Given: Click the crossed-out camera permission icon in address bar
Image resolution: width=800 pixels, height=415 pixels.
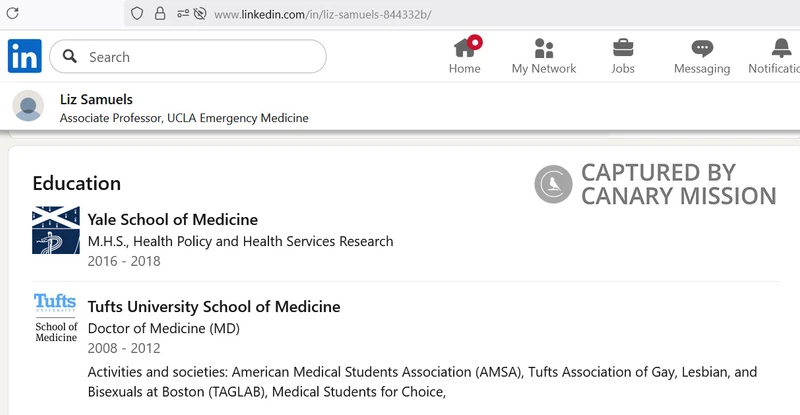Looking at the screenshot, I should pyautogui.click(x=200, y=14).
